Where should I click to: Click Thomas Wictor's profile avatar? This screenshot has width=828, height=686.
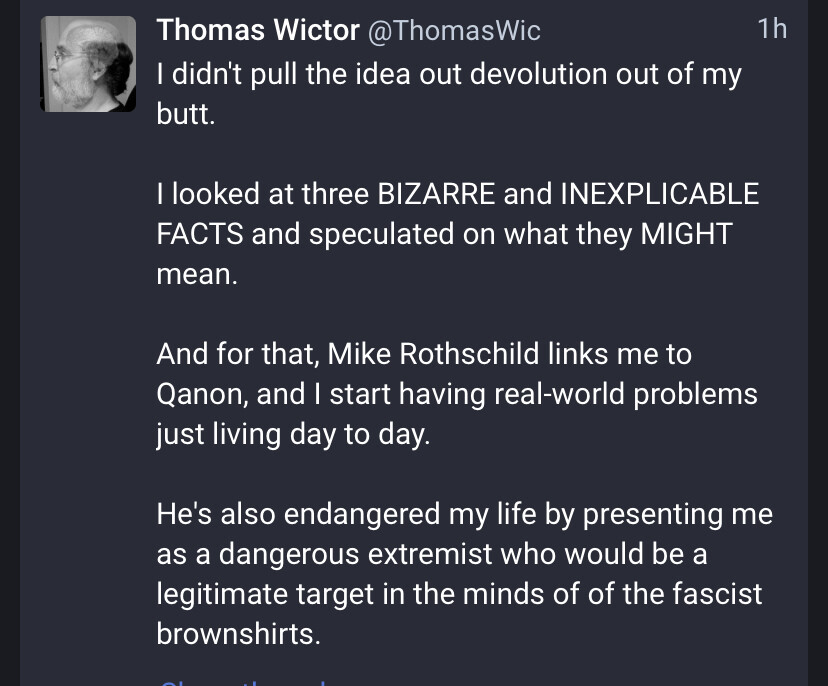[88, 64]
